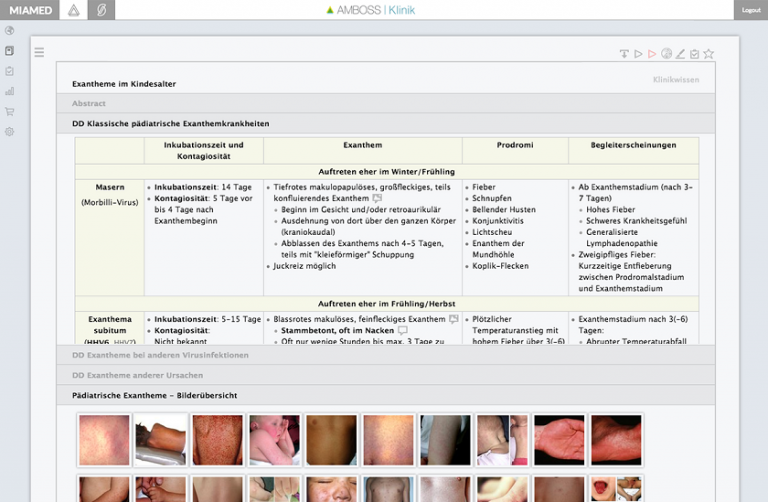The image size is (768, 502).
Task: Expand the Abstract section
Action: point(90,103)
